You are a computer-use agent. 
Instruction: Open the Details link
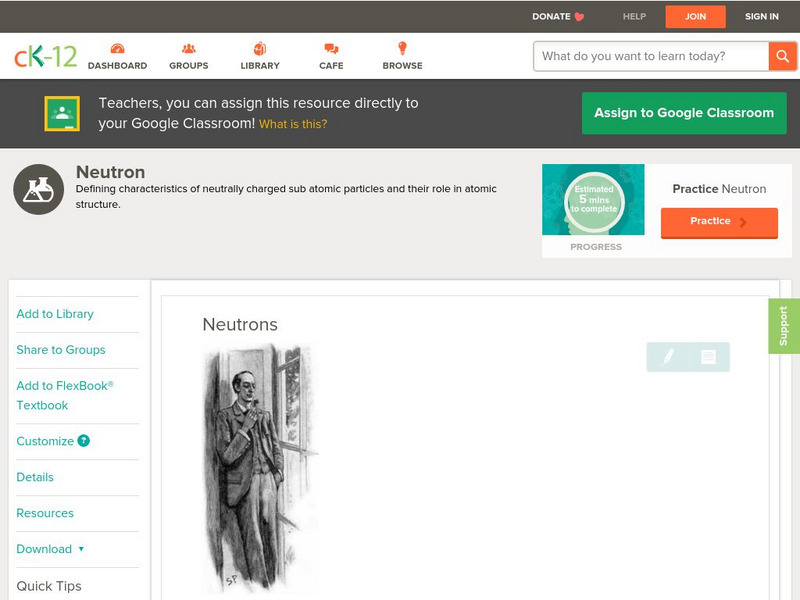pyautogui.click(x=35, y=477)
